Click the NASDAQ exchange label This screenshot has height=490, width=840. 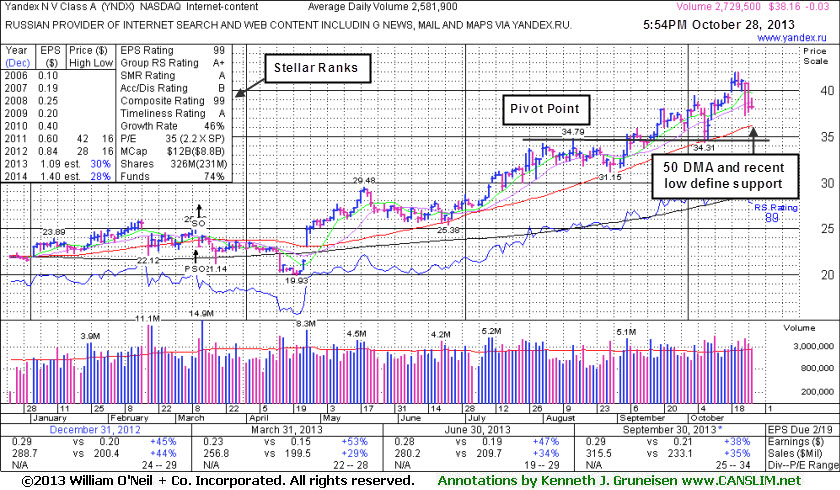coord(161,7)
